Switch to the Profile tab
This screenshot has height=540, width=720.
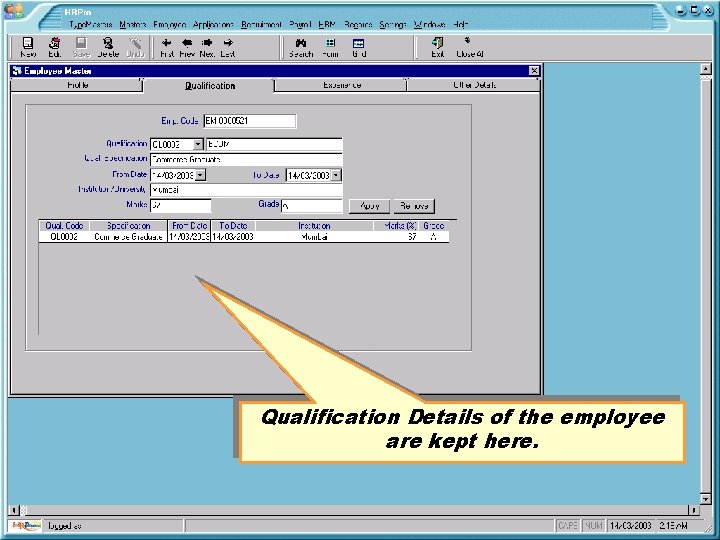point(77,85)
